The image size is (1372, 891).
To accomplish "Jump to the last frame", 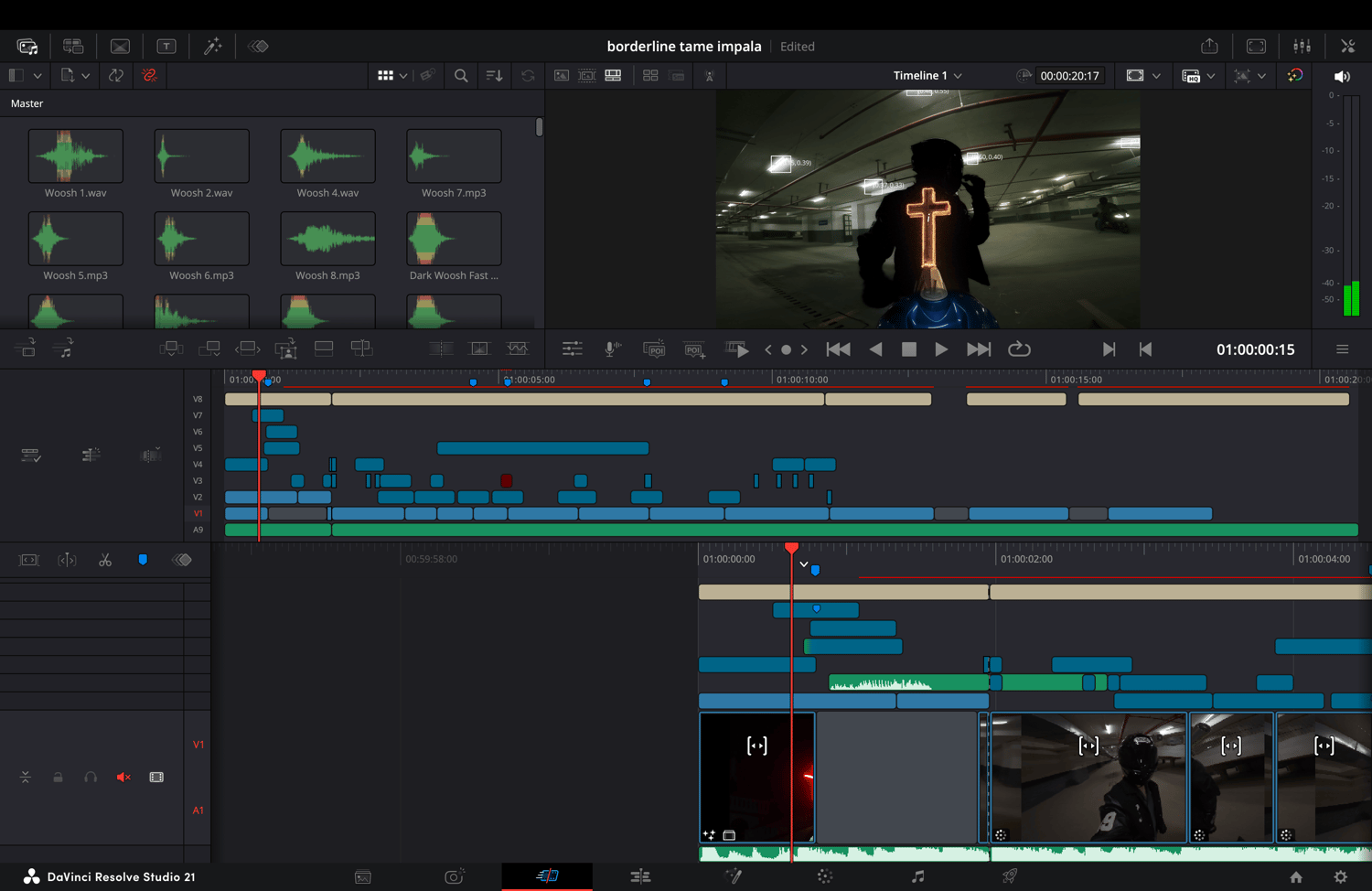I will click(x=979, y=349).
